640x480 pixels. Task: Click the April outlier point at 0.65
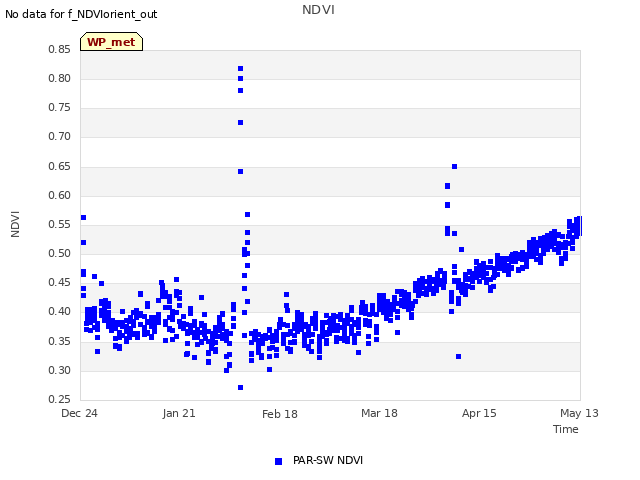[x=454, y=167]
